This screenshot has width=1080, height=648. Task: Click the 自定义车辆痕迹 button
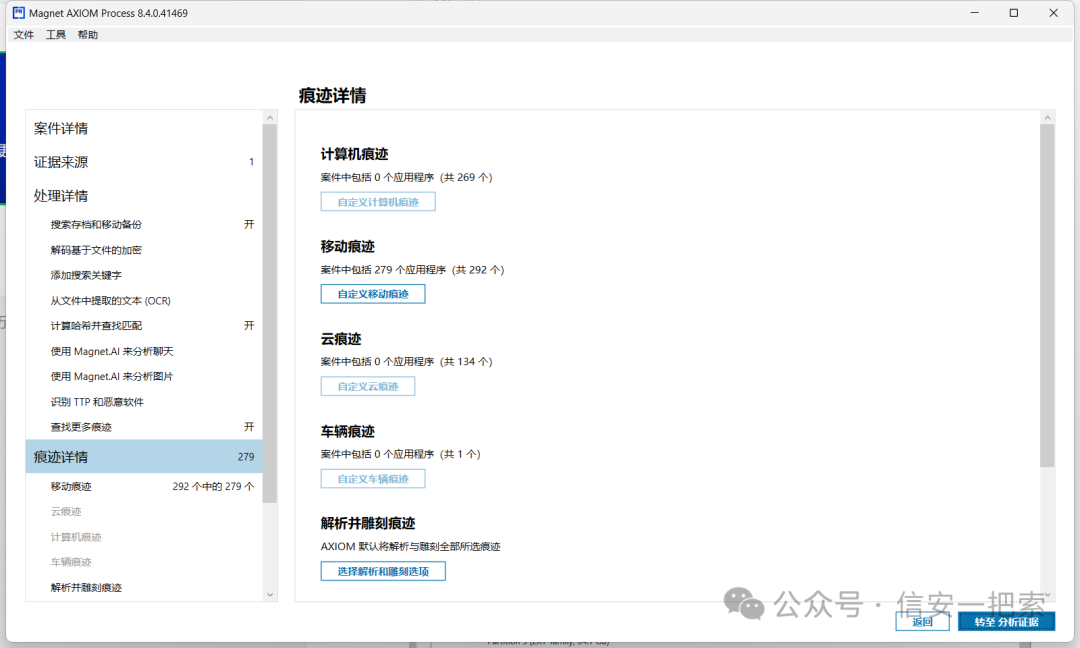point(373,479)
